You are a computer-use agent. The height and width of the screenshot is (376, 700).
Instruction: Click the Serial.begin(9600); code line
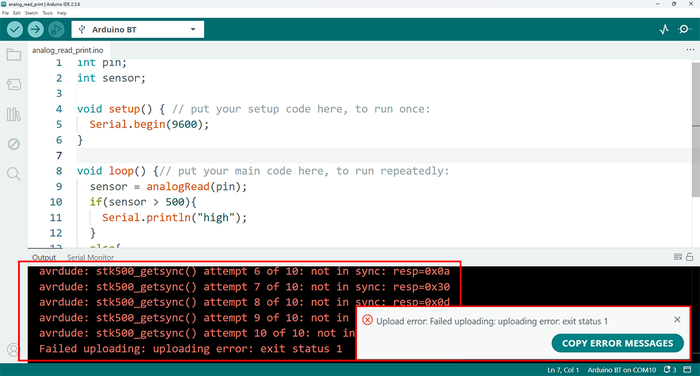[149, 124]
